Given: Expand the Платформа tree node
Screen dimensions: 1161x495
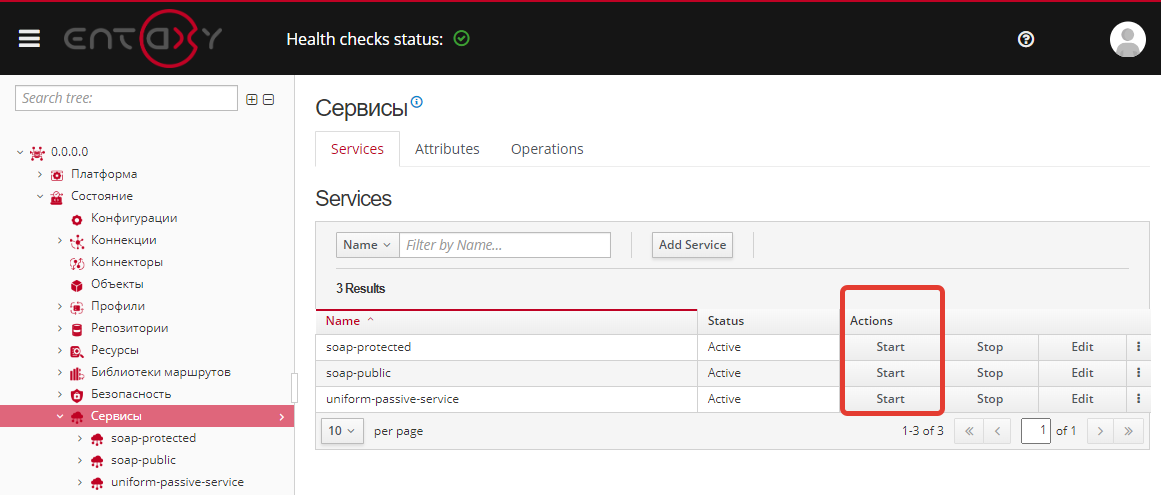Looking at the screenshot, I should pos(40,174).
